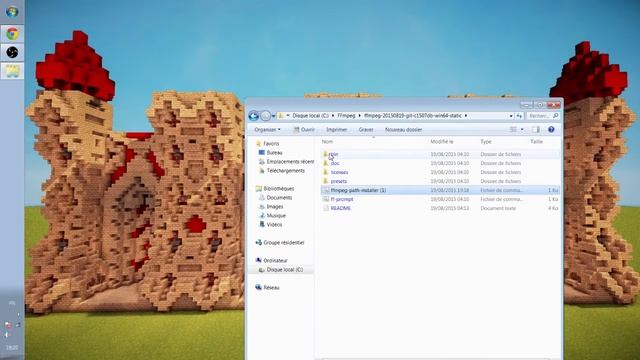640x360 pixels.
Task: Click the refresh button beside address bar
Action: (519, 116)
